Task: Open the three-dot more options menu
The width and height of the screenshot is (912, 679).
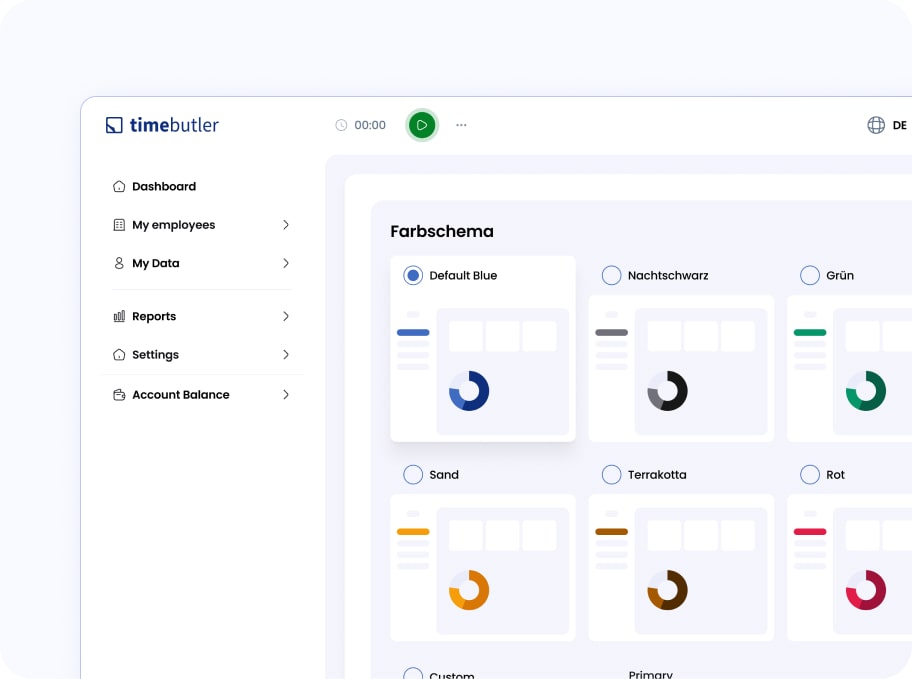Action: pyautogui.click(x=461, y=125)
